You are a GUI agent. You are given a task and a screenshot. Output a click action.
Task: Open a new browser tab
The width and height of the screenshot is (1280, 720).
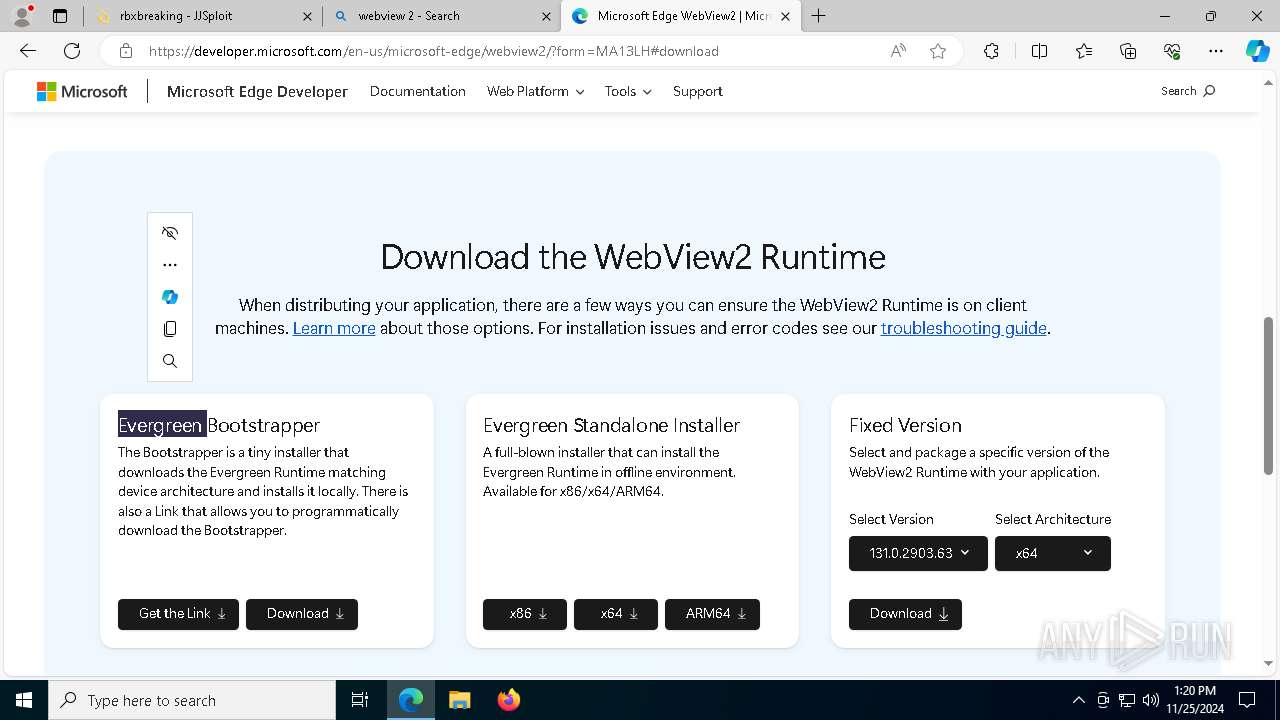coord(819,16)
